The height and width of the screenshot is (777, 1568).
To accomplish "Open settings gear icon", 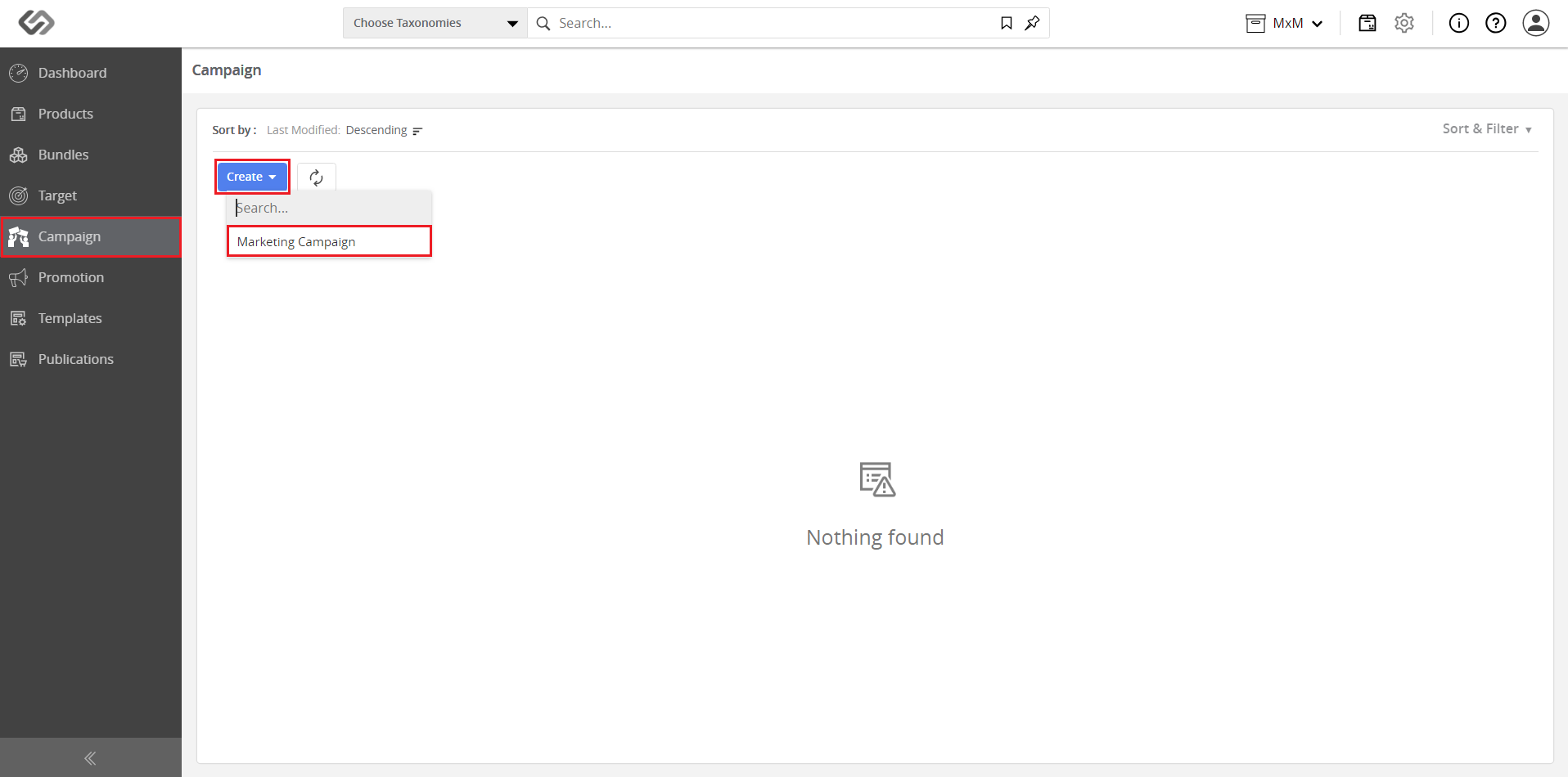I will coord(1404,23).
